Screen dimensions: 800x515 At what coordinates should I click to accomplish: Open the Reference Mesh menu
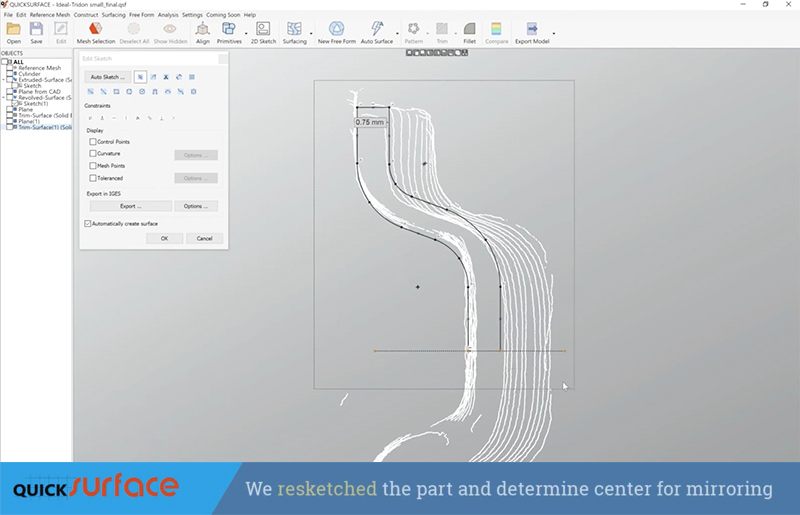tap(50, 15)
